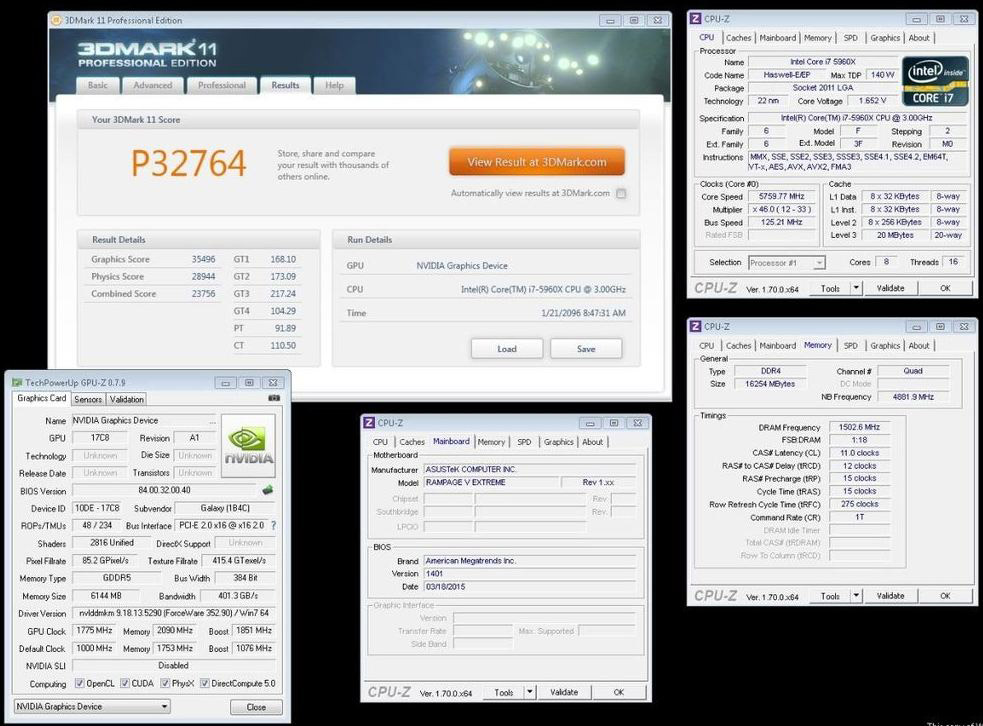Open Memory tab in CPU-Z Mainboard window
This screenshot has height=726, width=983.
coord(491,442)
